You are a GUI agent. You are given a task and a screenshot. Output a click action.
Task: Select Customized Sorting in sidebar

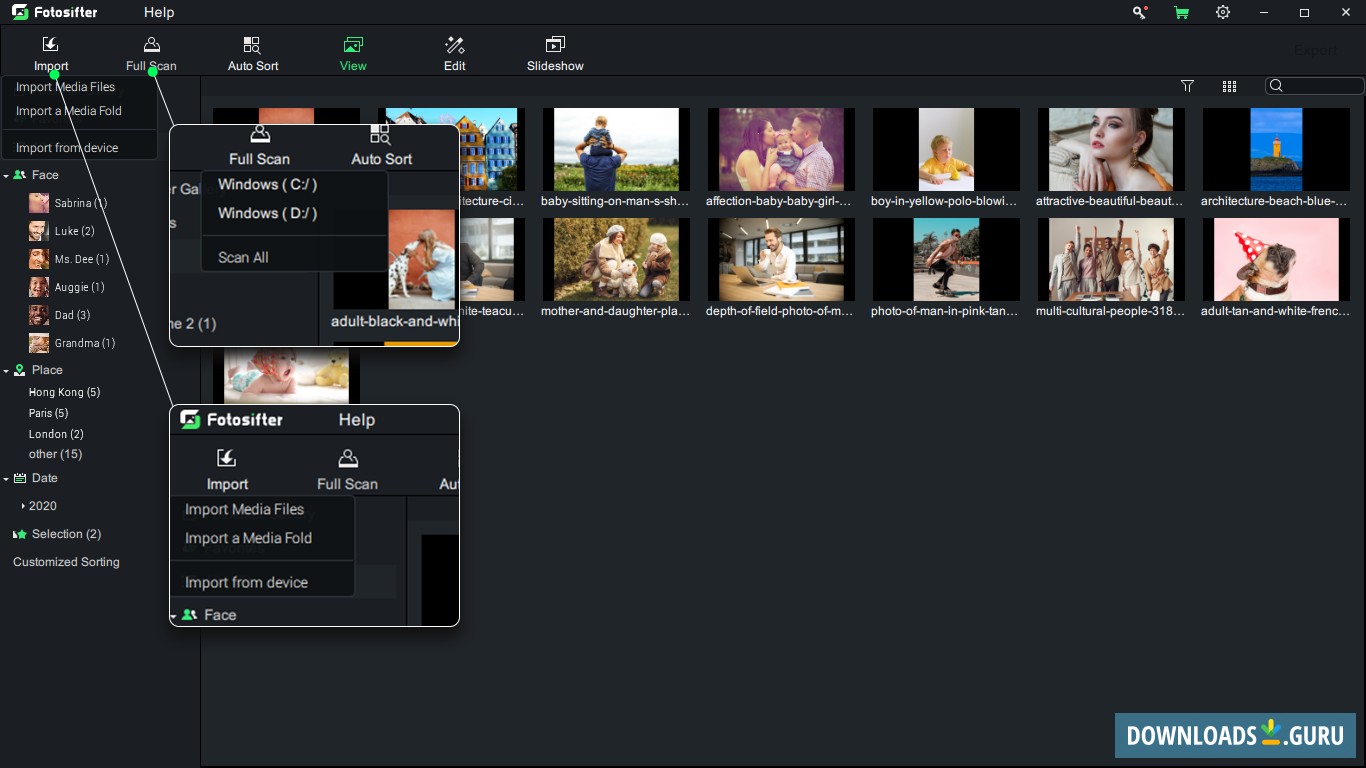(66, 562)
